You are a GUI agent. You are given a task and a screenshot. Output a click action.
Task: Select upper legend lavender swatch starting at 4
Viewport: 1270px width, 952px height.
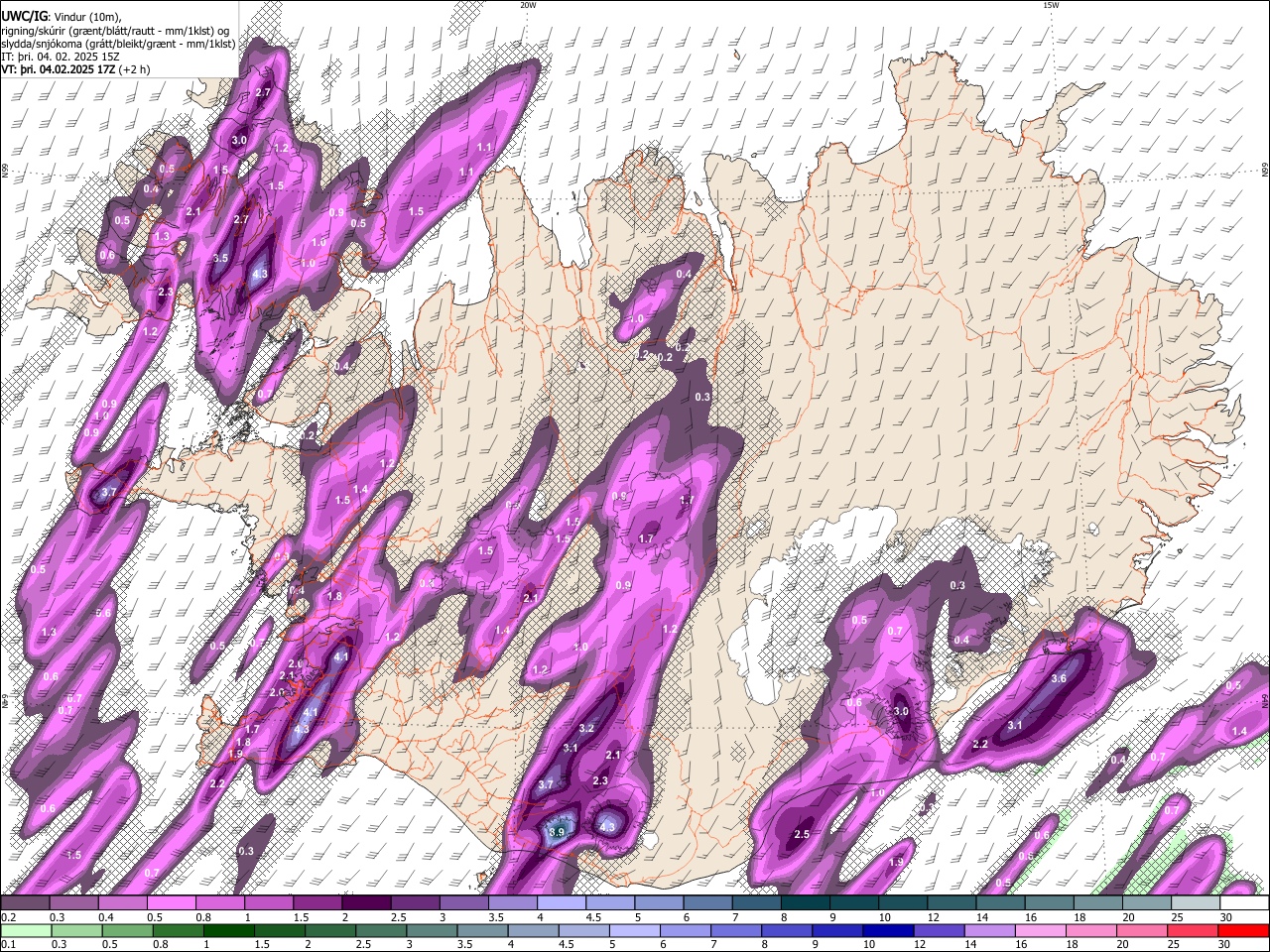coord(561,903)
